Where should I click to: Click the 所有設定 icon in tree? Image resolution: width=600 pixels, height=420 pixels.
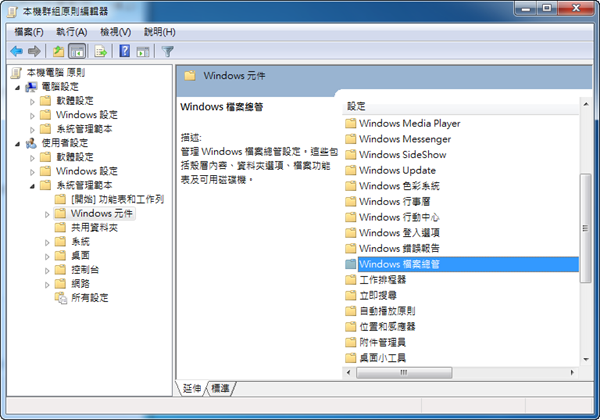pyautogui.click(x=60, y=298)
